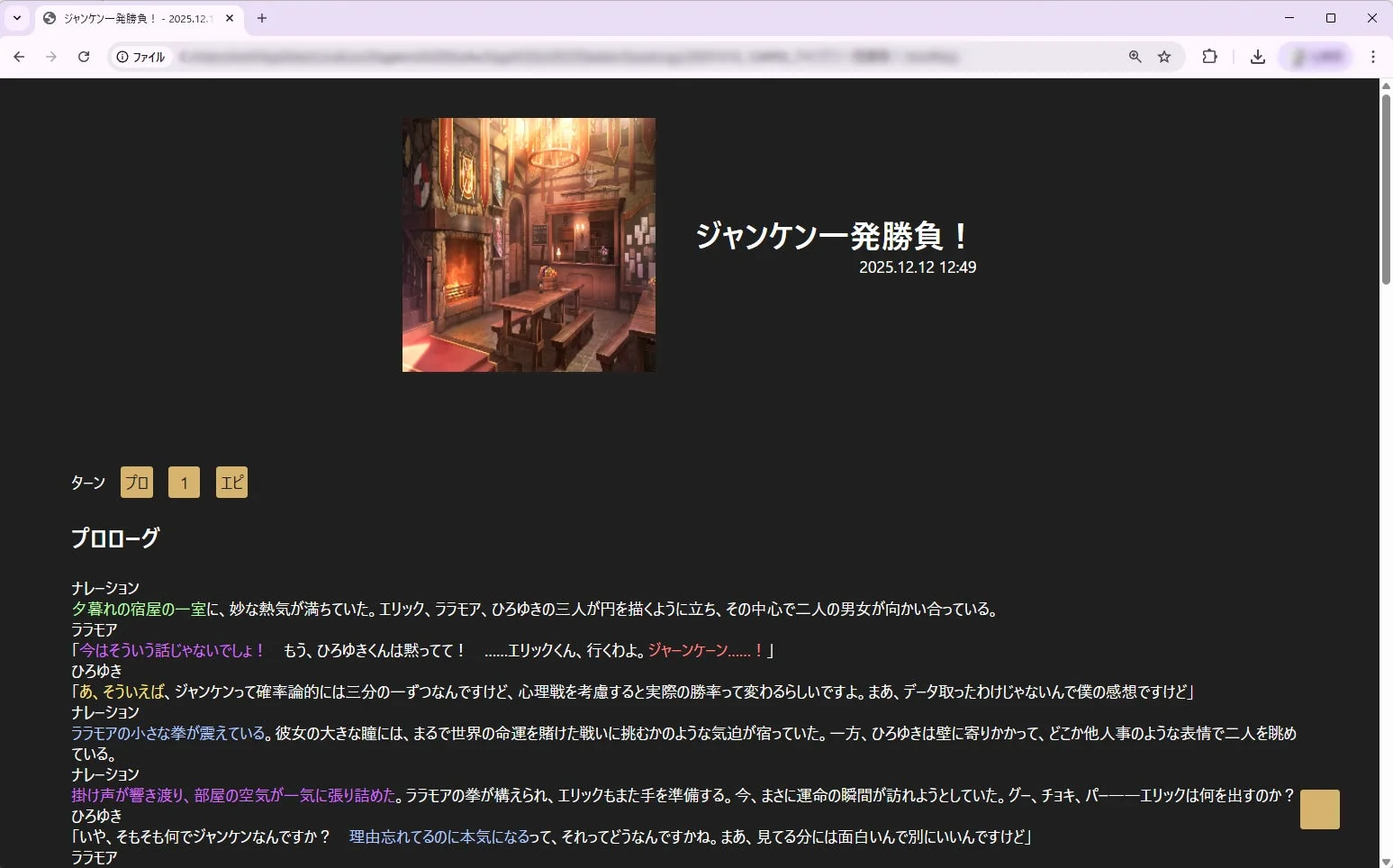
Task: Open the tab search chevron
Action: tap(15, 18)
